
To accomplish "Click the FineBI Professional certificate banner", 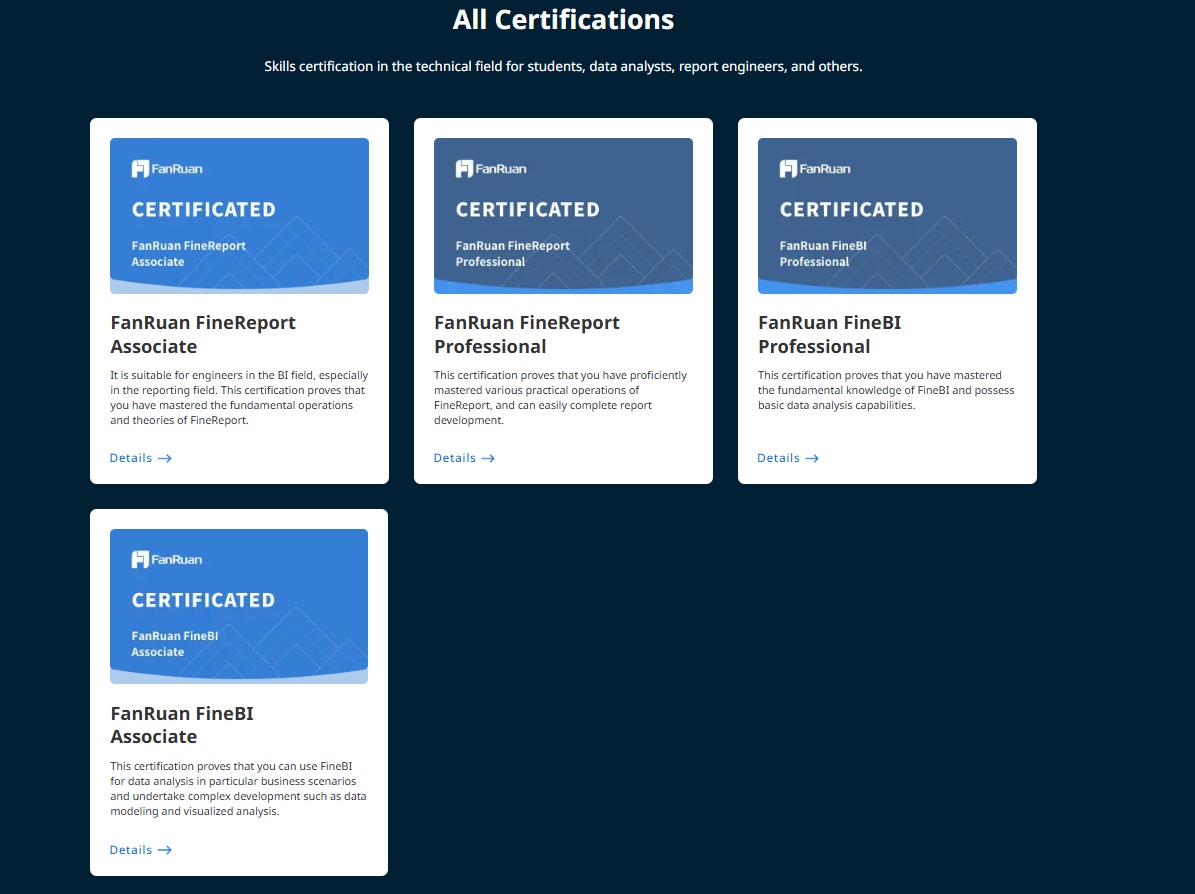I will tap(887, 216).
